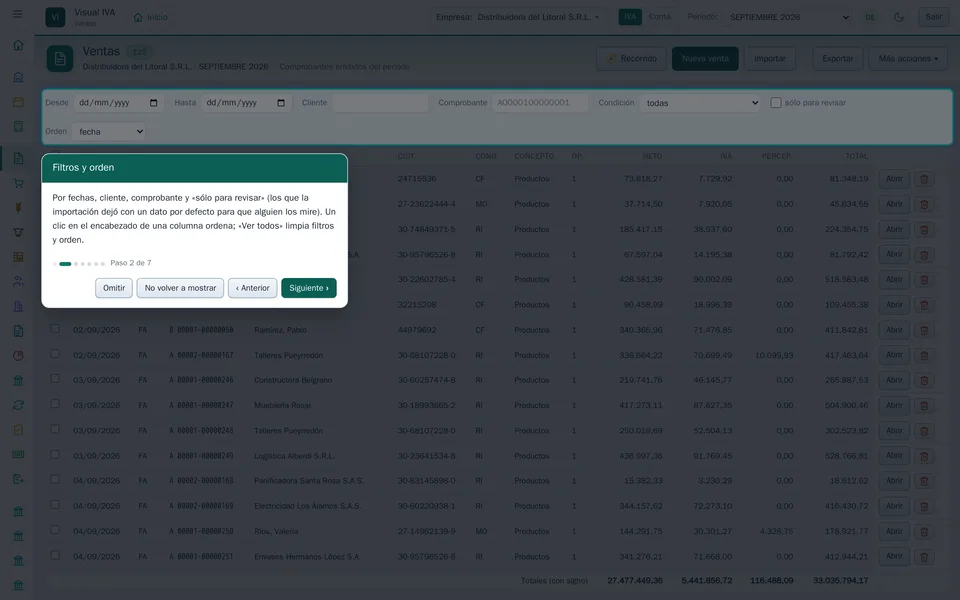Go back with the Anterior button
960x600 pixels.
tap(253, 288)
